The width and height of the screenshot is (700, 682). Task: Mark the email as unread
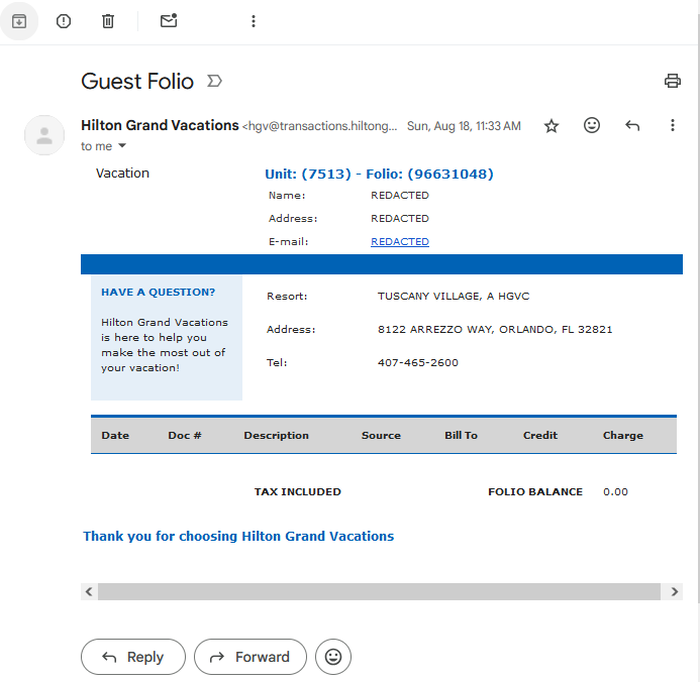point(169,21)
